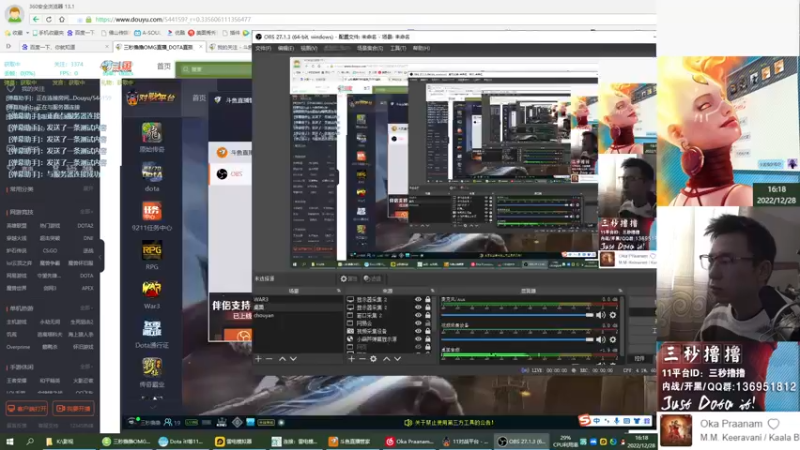The image size is (800, 450).
Task: Open OBS 文件(F) menu
Action: point(263,48)
